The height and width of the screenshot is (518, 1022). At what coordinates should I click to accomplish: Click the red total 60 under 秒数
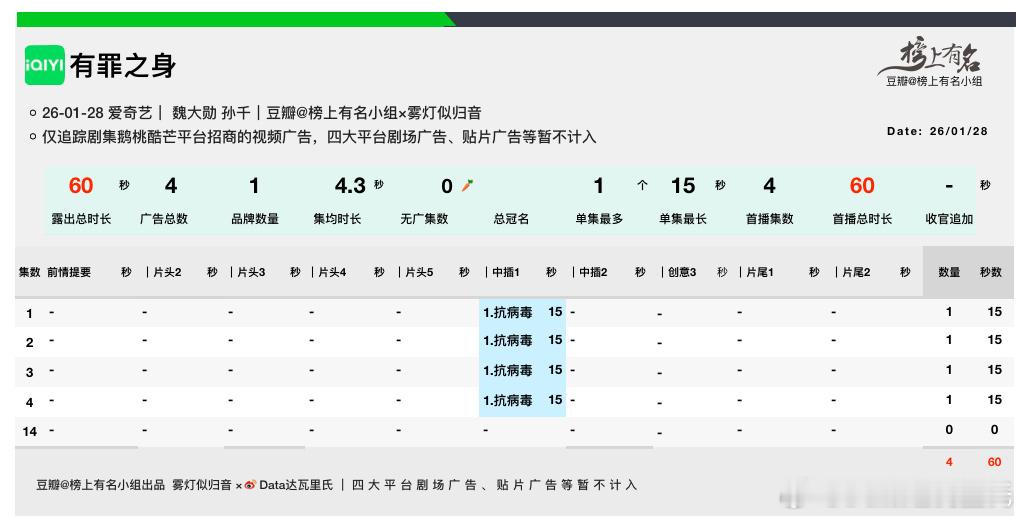point(994,461)
